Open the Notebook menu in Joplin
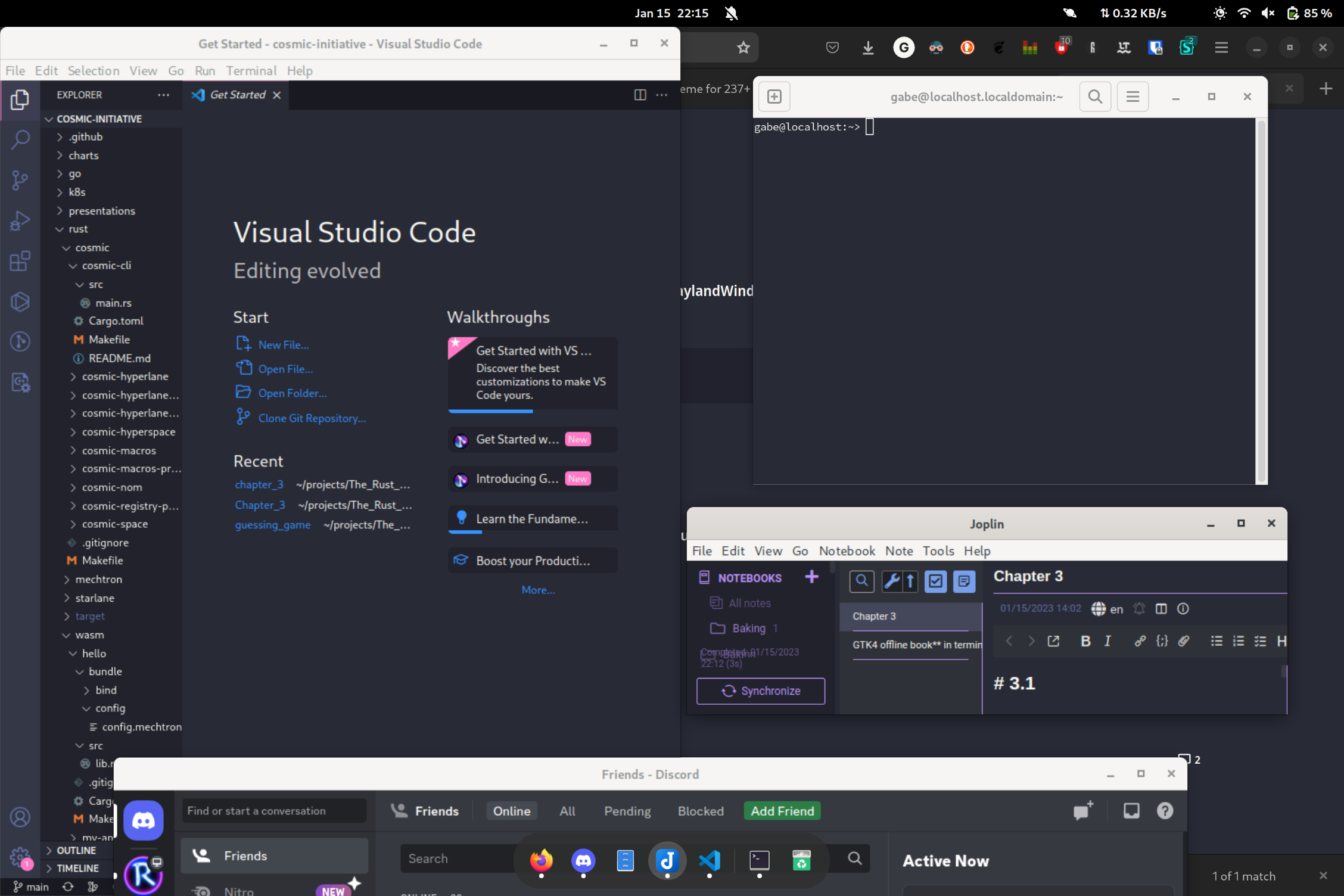The width and height of the screenshot is (1344, 896). tap(847, 550)
